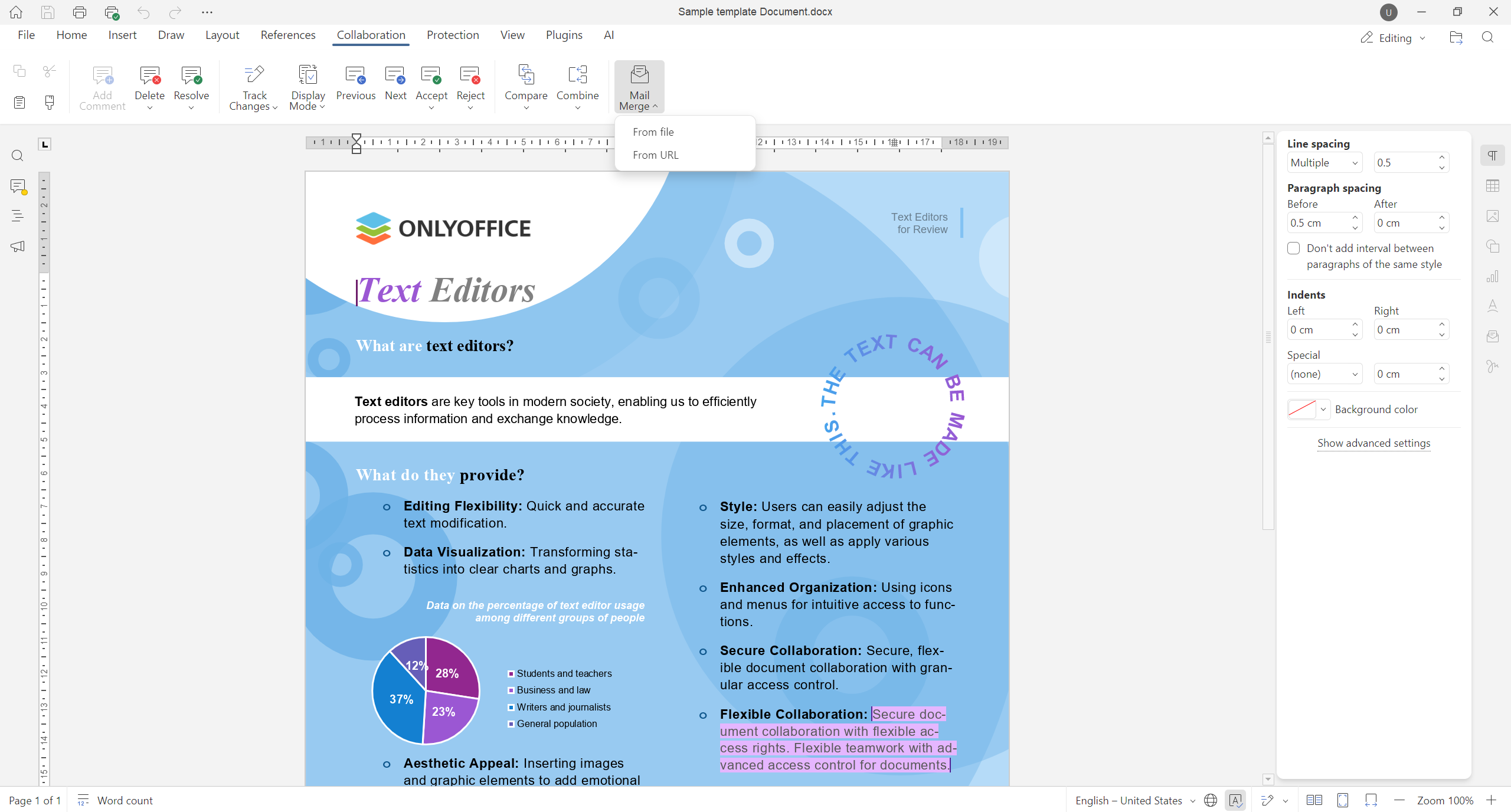Screen dimensions: 1511x812
Task: Open Image settings in right sidebar
Action: 1493,215
